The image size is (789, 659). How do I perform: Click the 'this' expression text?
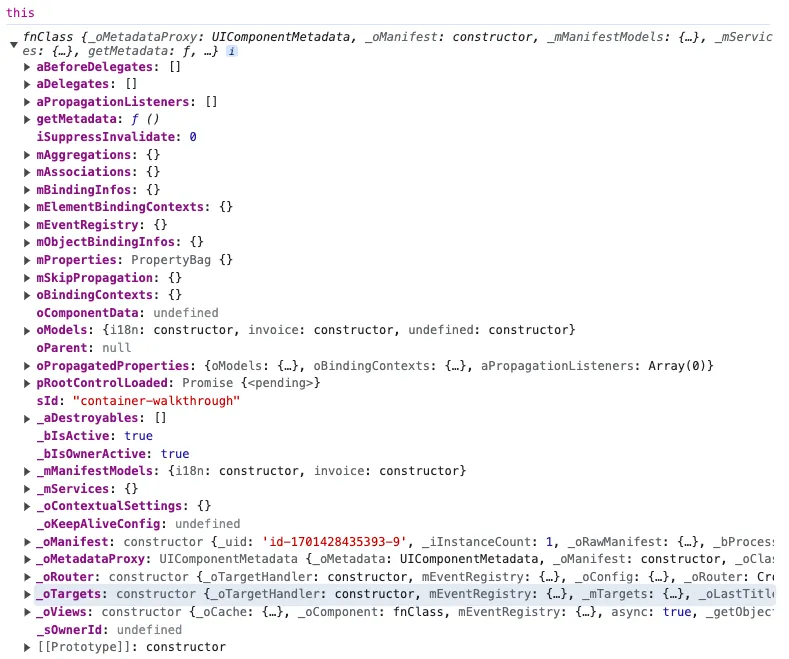pos(20,13)
